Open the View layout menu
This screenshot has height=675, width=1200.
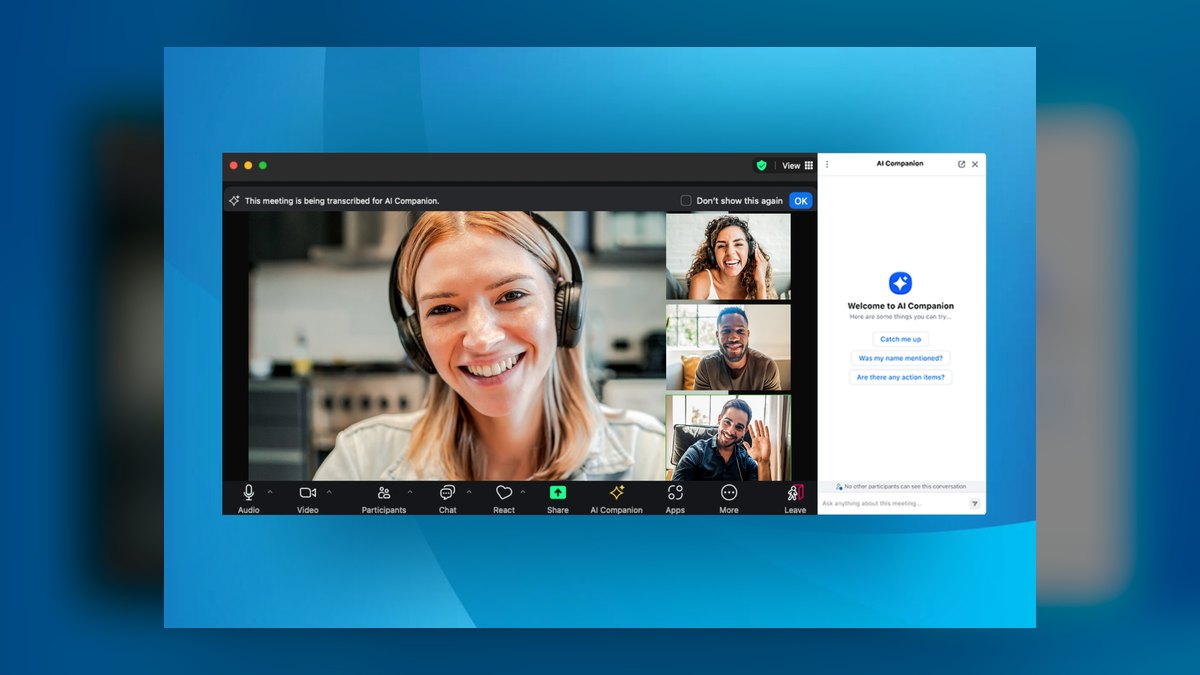797,165
